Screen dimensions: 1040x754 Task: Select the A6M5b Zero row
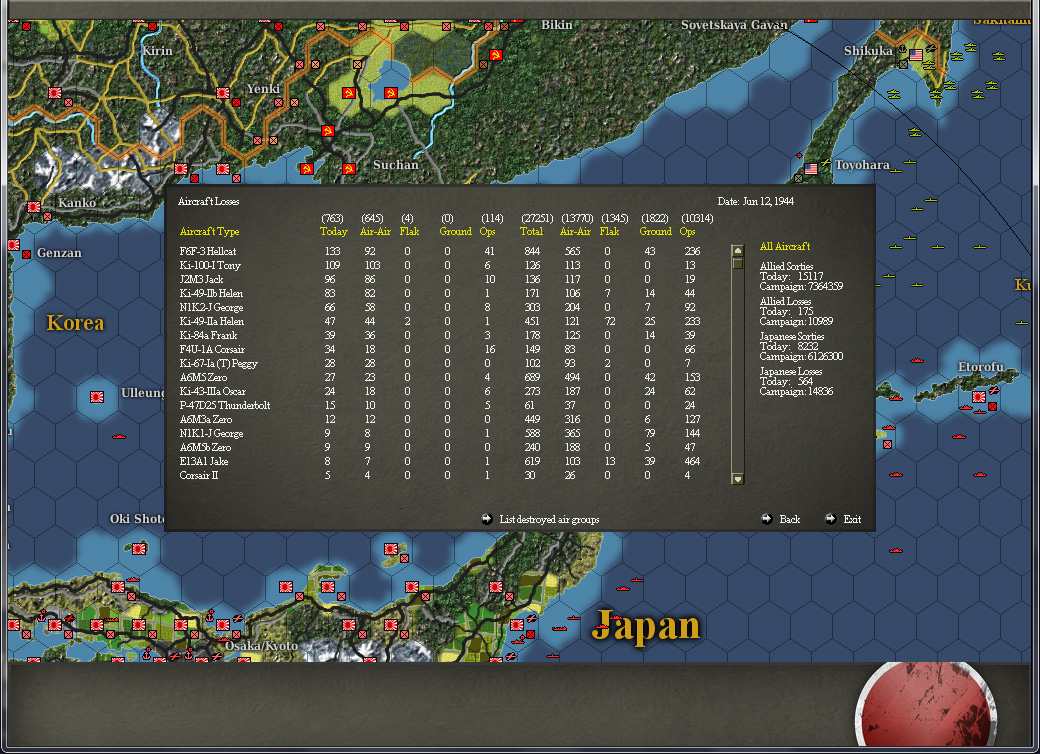(440, 447)
